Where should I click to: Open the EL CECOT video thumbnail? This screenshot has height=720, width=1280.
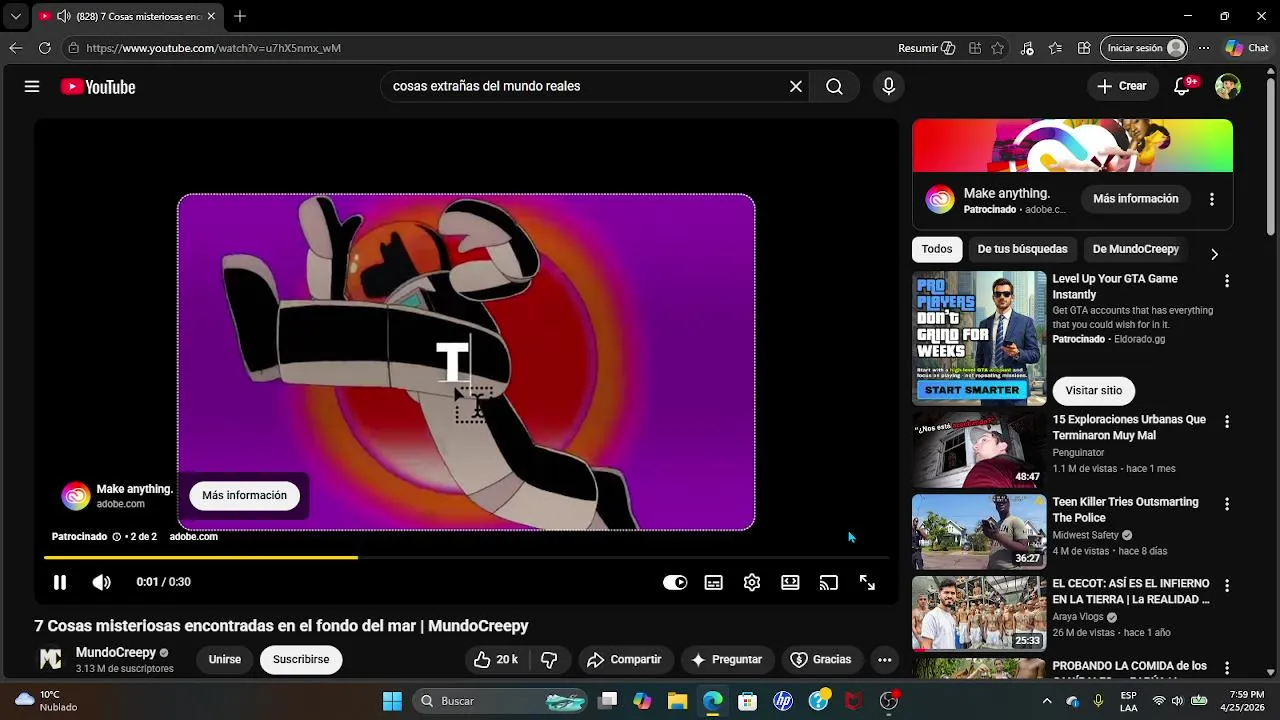[979, 614]
